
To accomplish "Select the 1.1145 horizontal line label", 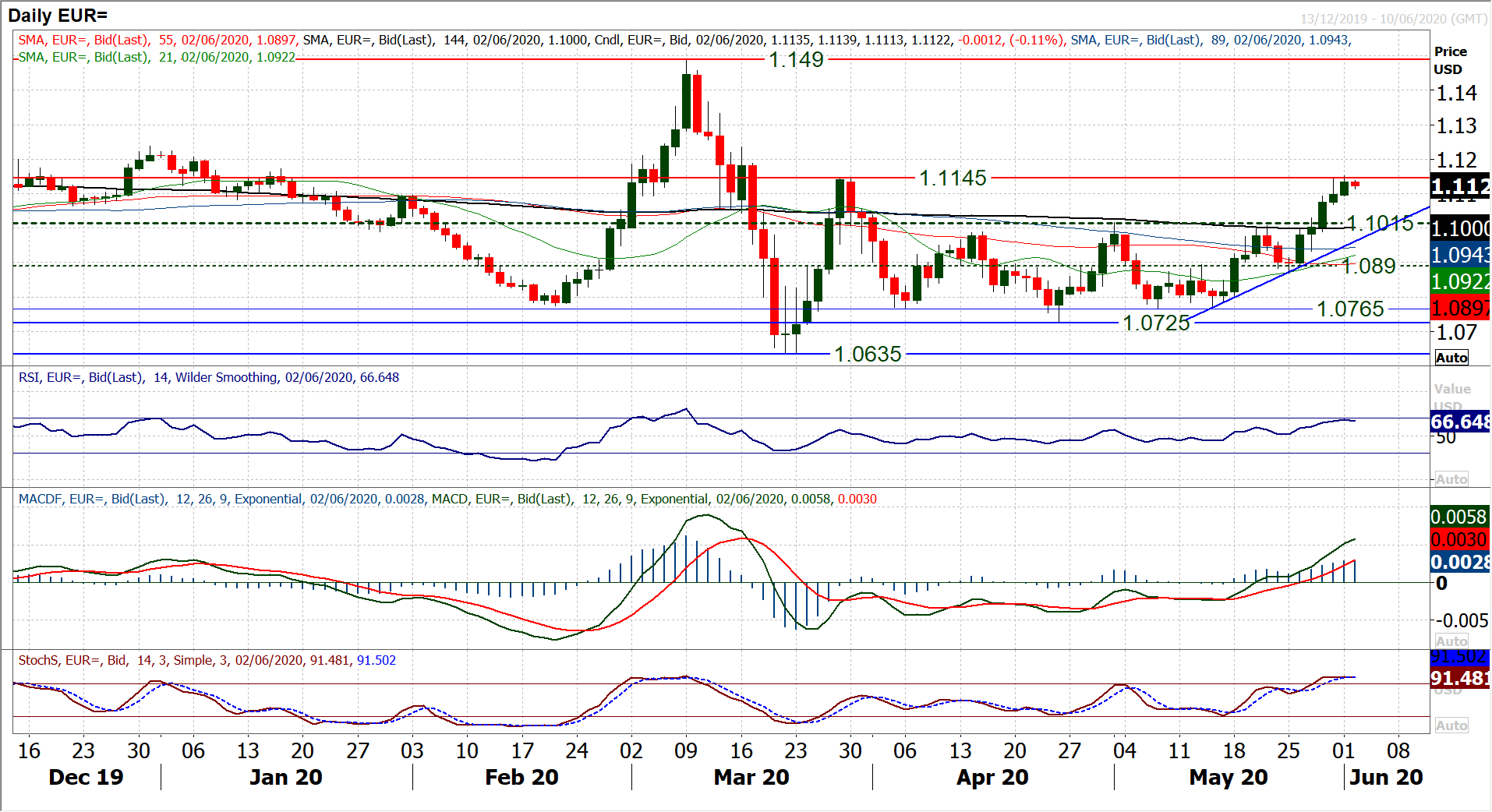I will [x=953, y=178].
